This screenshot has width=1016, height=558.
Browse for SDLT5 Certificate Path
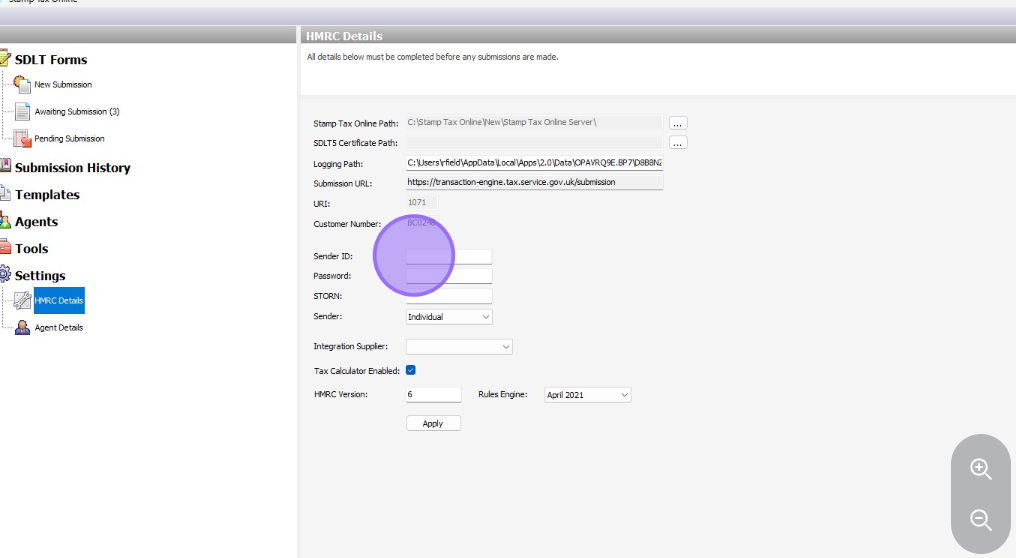click(678, 143)
